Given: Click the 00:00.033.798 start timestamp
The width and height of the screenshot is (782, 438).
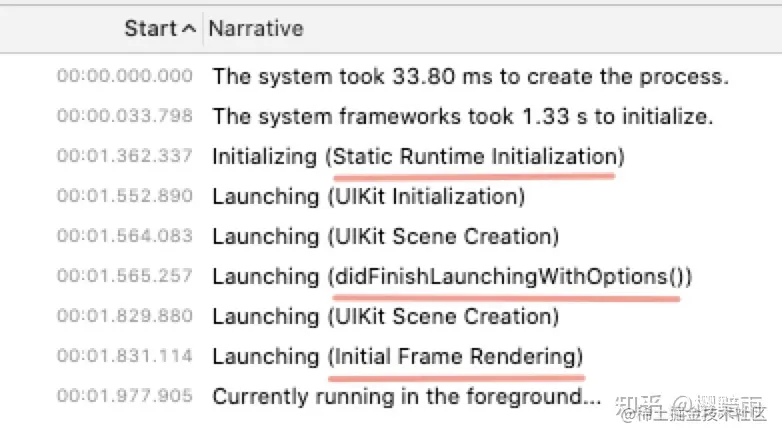Looking at the screenshot, I should point(124,116).
